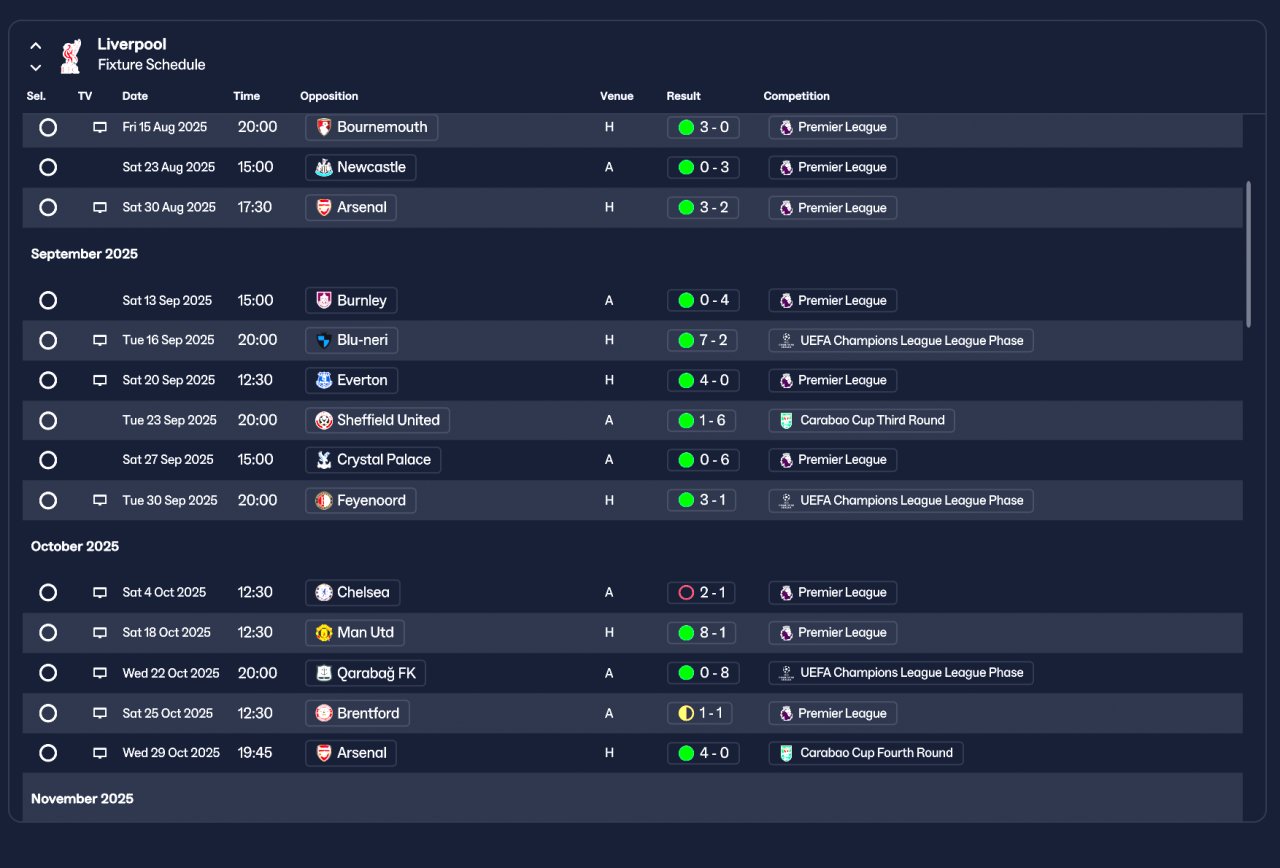
Task: Click TV icon for Blu-neri match
Action: pyautogui.click(x=100, y=341)
